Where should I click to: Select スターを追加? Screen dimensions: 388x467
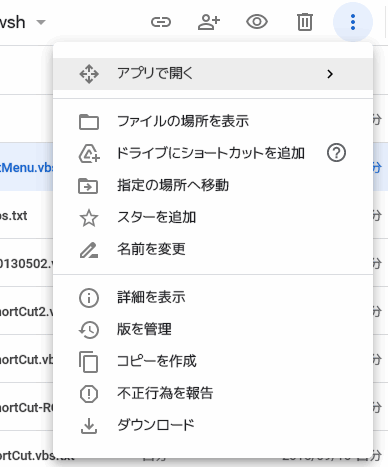(x=213, y=217)
